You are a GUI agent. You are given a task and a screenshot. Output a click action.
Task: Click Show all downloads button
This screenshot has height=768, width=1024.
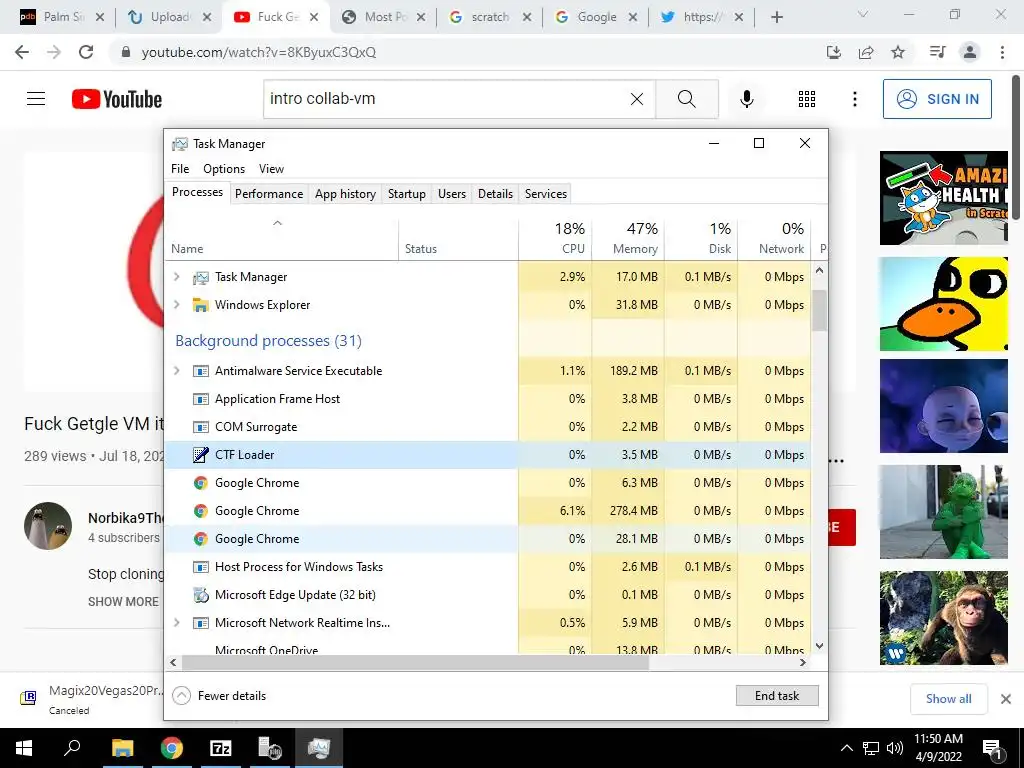point(948,699)
